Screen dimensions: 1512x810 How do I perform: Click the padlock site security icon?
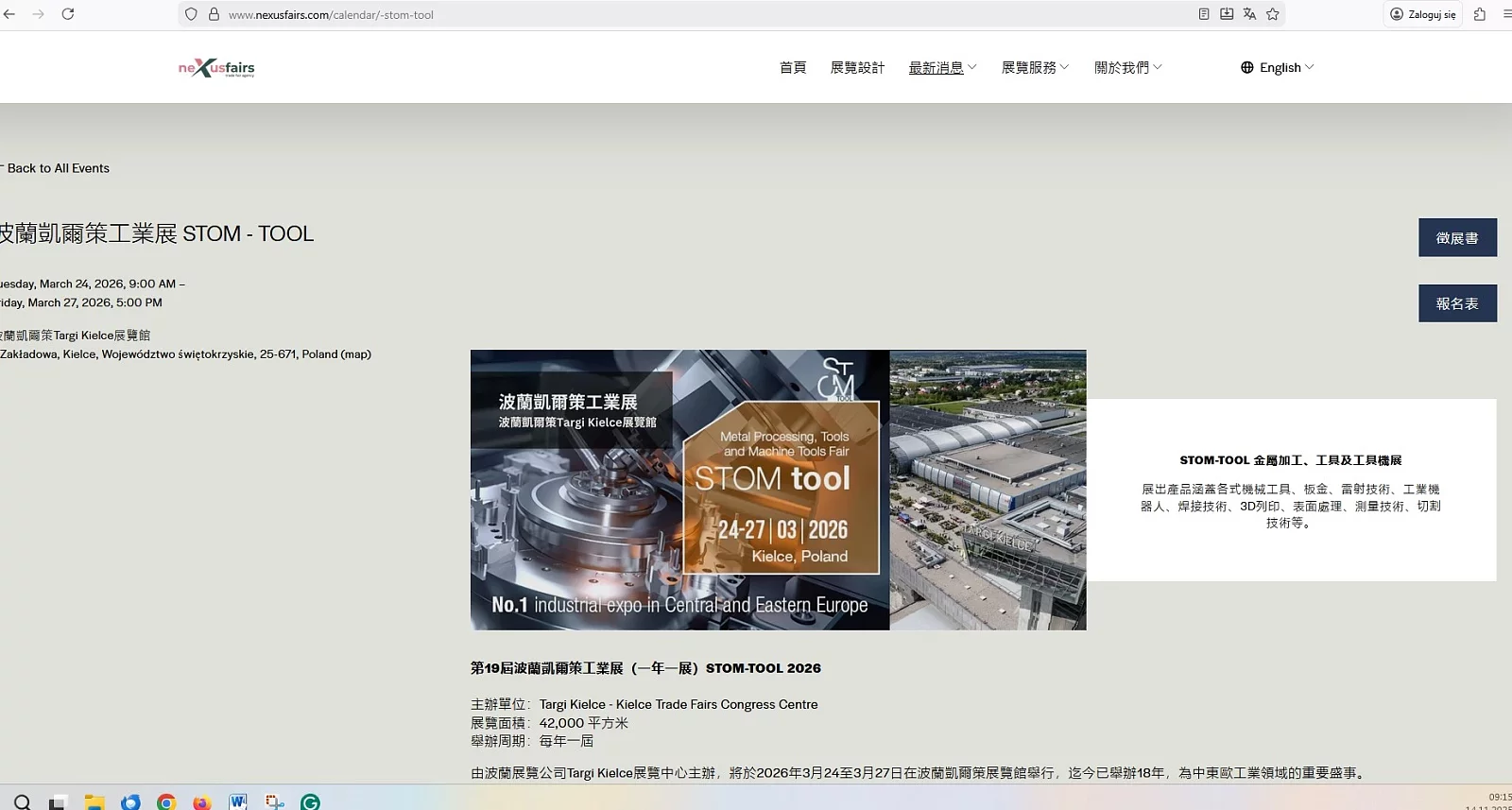tap(214, 14)
